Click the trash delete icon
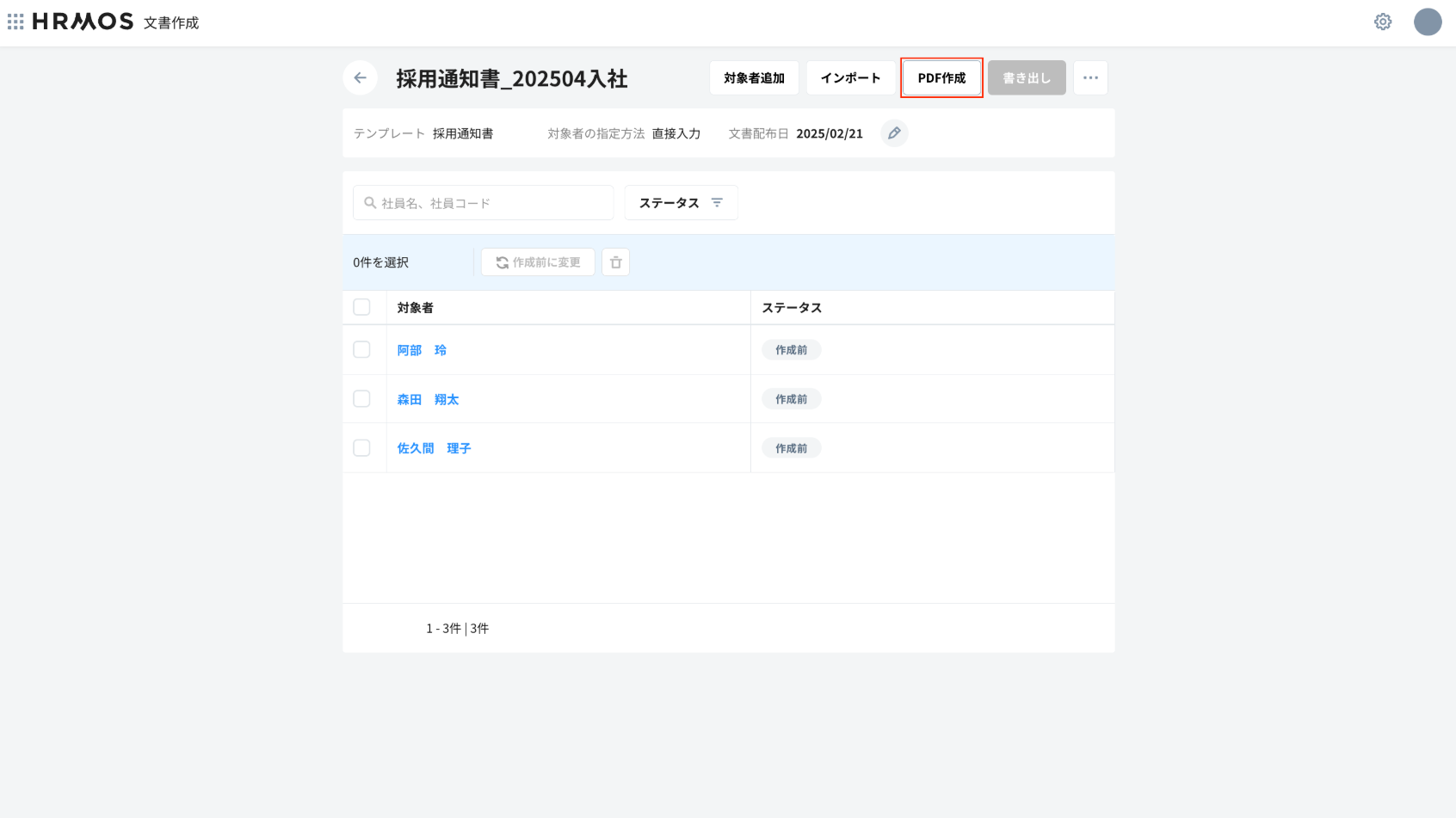The height and width of the screenshot is (818, 1456). (615, 262)
